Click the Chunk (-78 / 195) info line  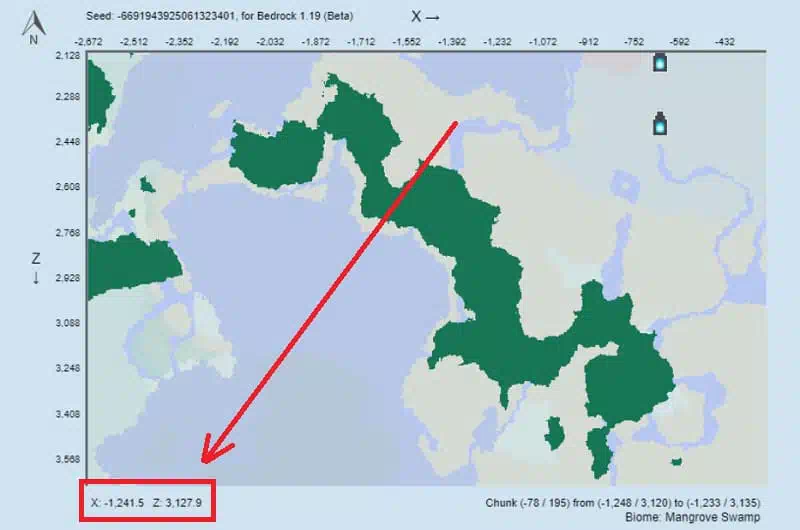(622, 503)
